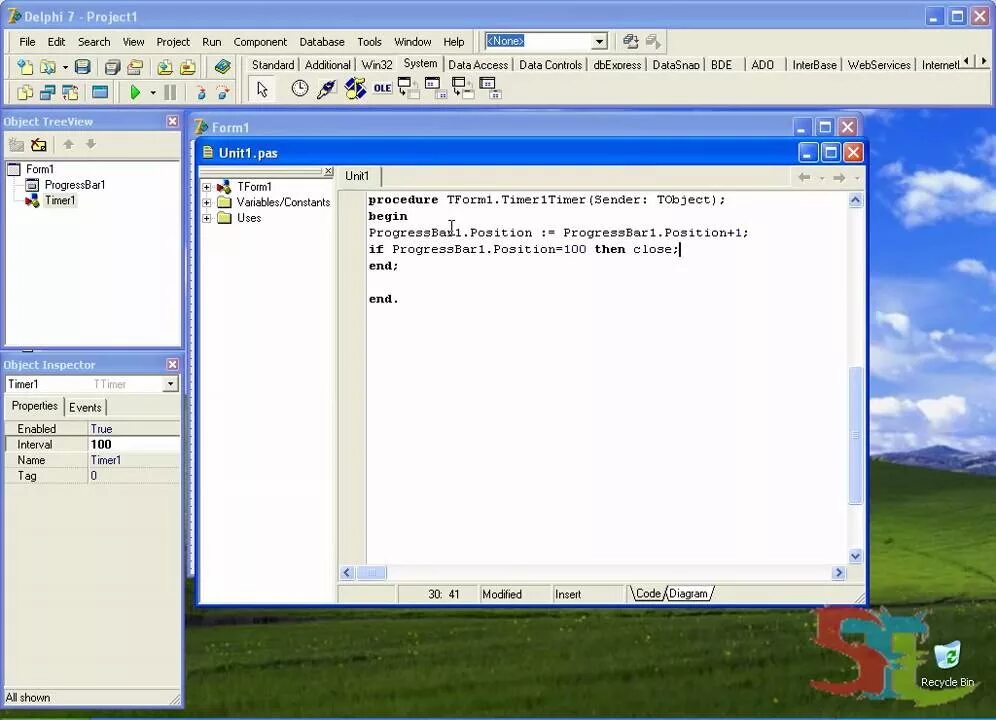996x720 pixels.
Task: Click the Step Over icon
Action: click(x=223, y=93)
